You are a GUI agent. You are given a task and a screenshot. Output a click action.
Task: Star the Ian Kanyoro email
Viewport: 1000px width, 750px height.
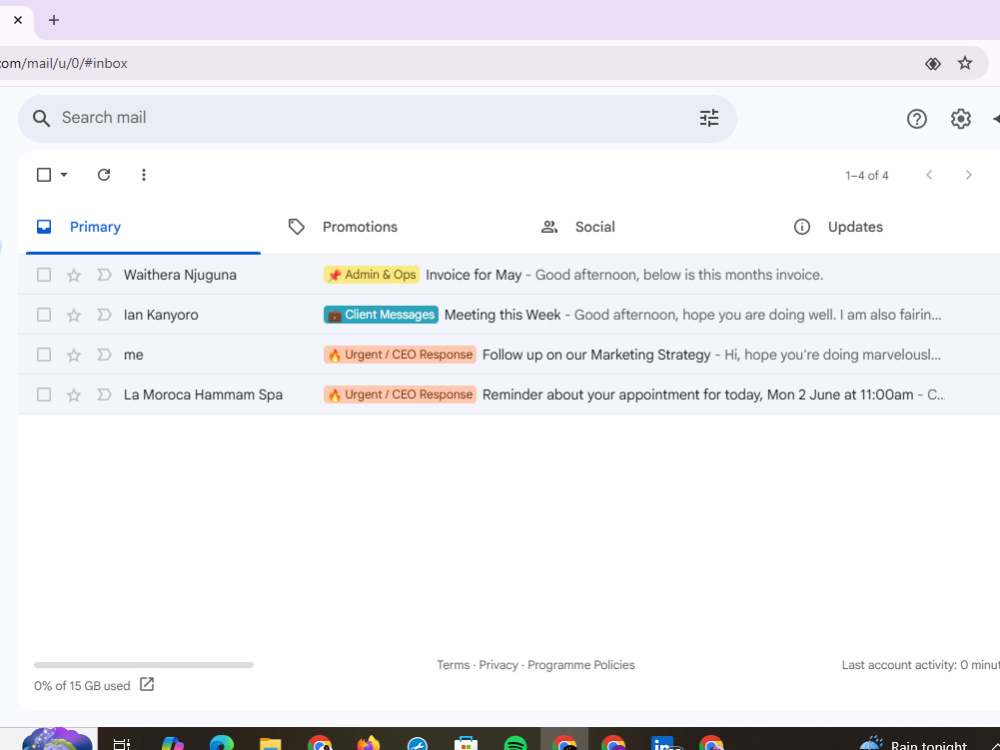click(x=74, y=315)
